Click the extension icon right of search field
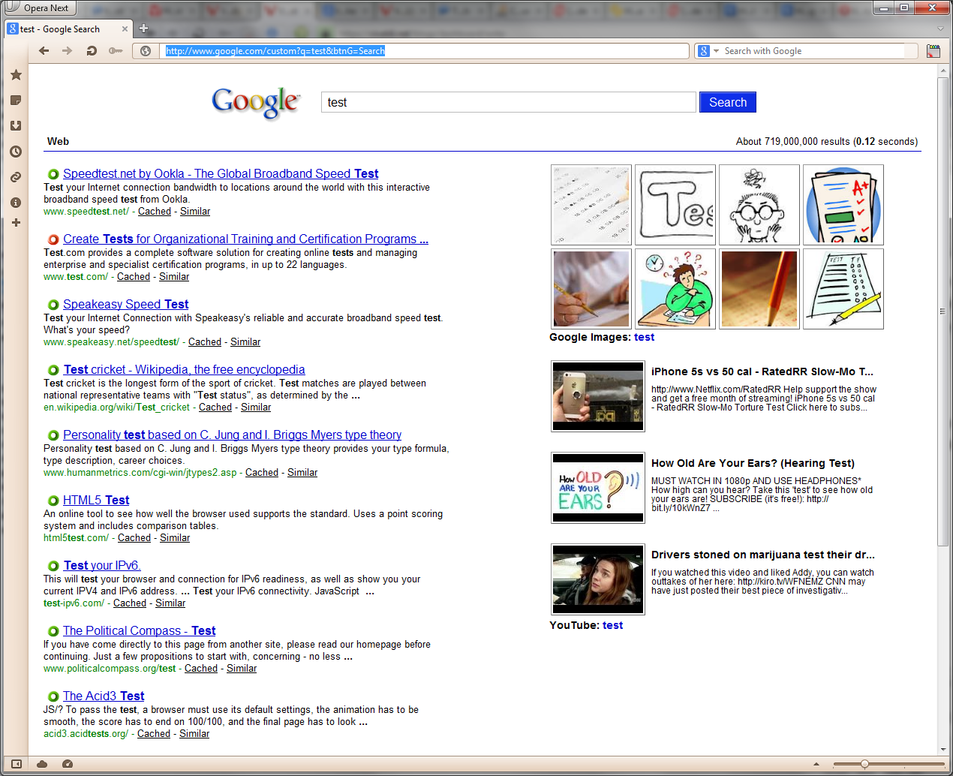The image size is (953, 776). click(933, 51)
